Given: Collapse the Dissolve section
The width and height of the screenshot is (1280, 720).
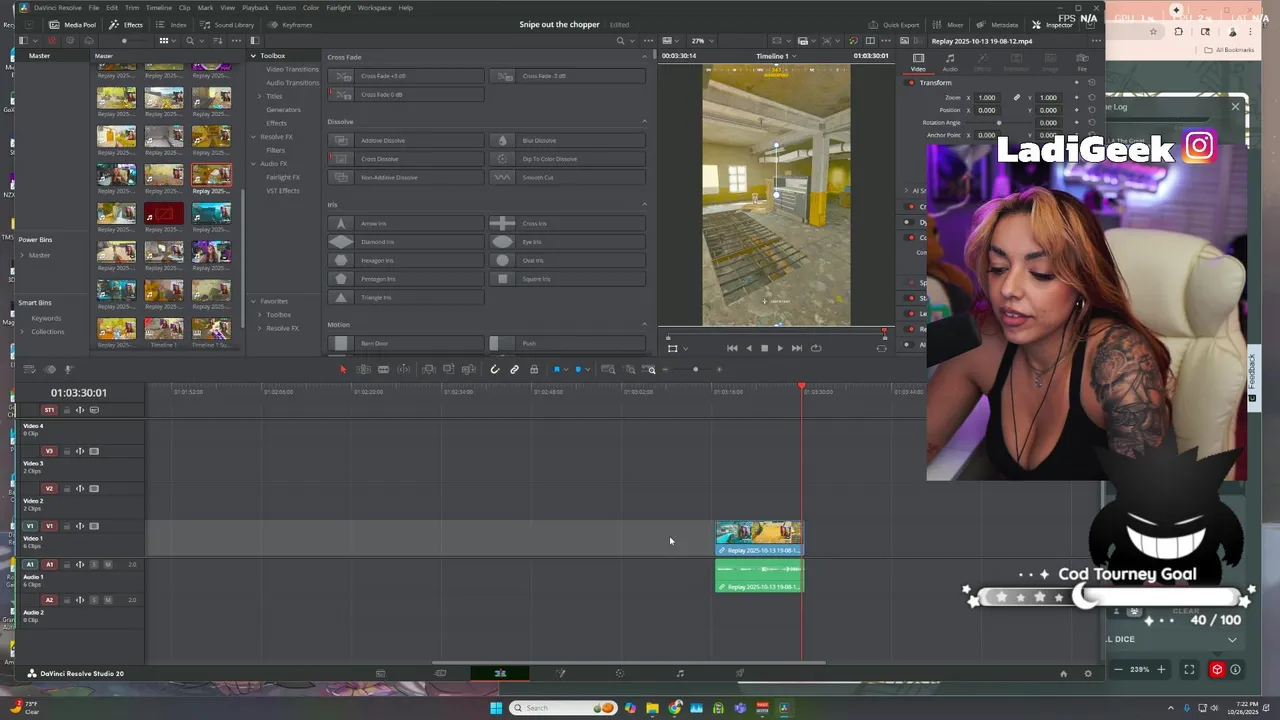Looking at the screenshot, I should click(644, 121).
